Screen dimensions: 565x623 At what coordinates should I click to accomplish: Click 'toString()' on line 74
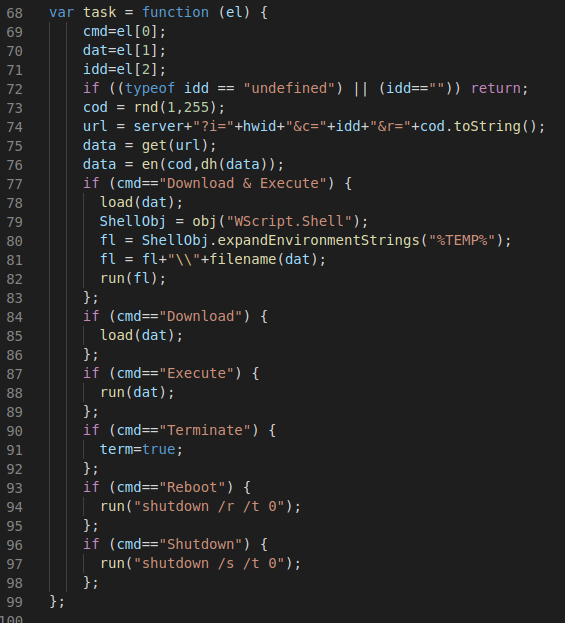[495, 126]
